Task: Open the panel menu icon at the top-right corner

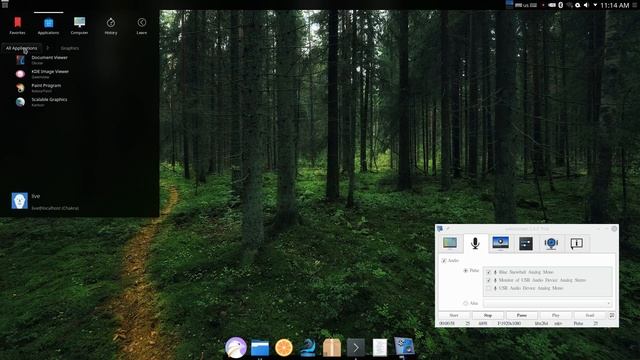Action: (635, 5)
